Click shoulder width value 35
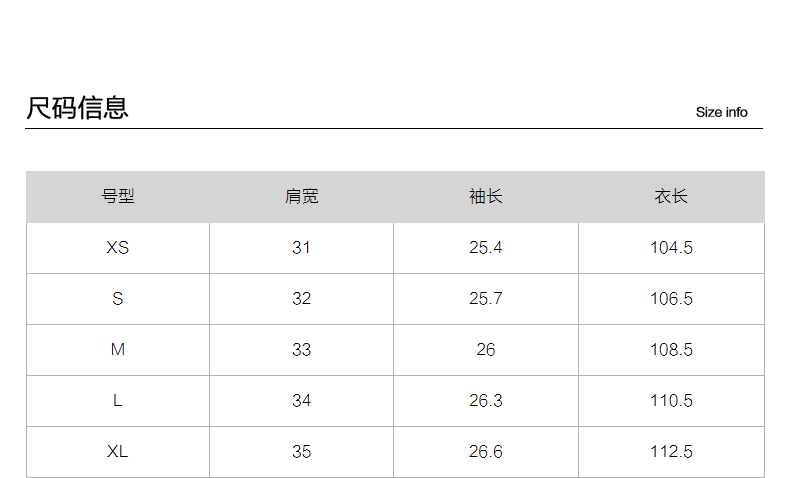 click(x=301, y=451)
